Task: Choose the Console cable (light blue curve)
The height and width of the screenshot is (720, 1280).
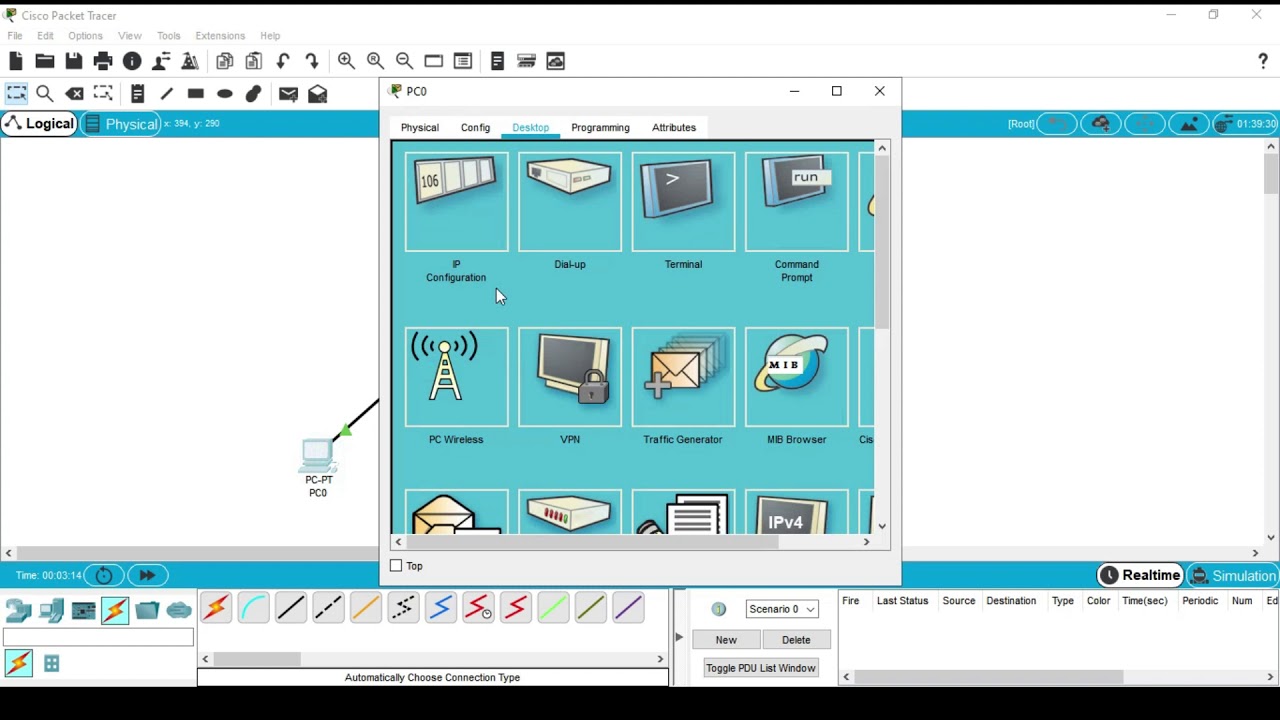Action: coord(254,608)
